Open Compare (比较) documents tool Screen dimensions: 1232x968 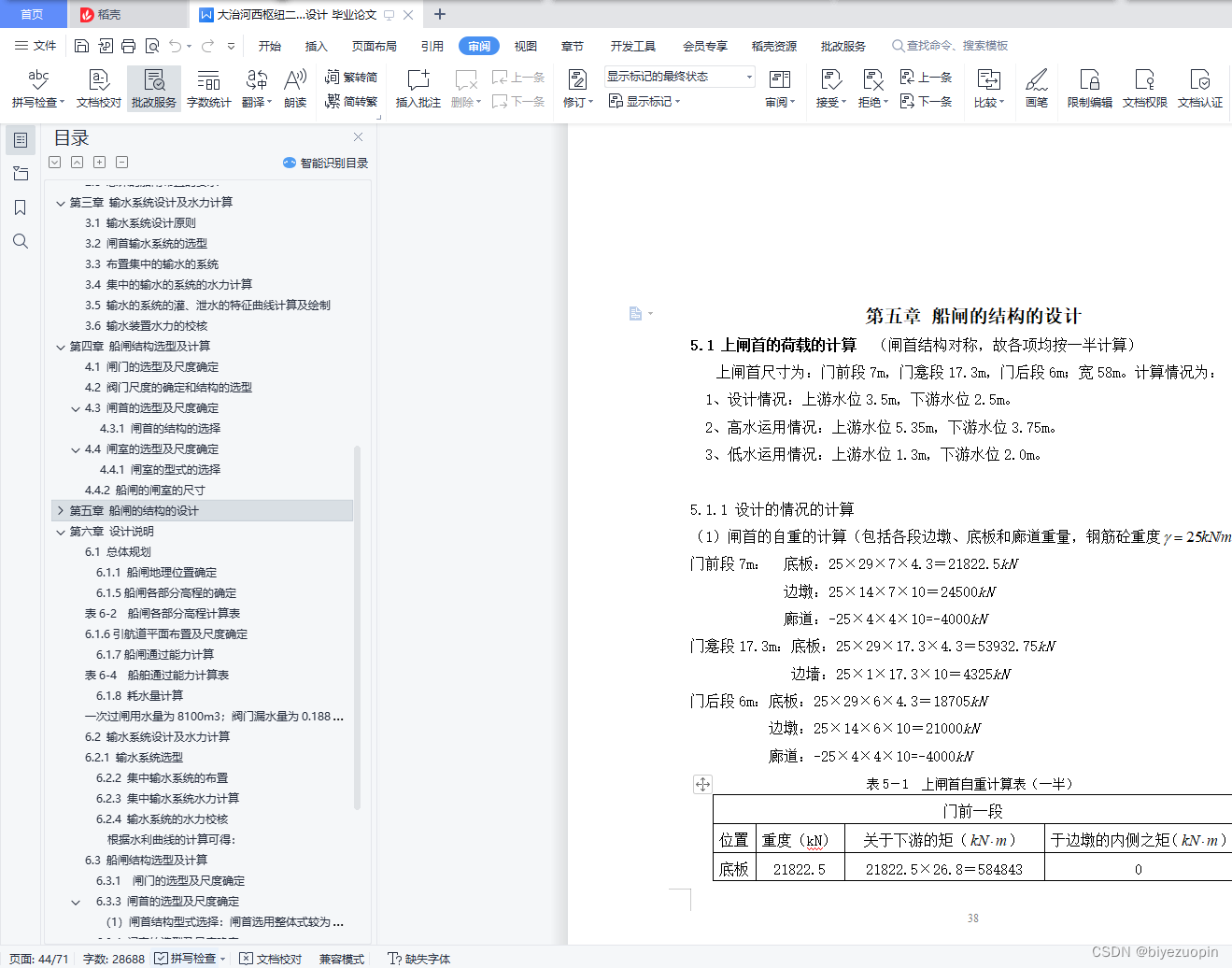988,89
